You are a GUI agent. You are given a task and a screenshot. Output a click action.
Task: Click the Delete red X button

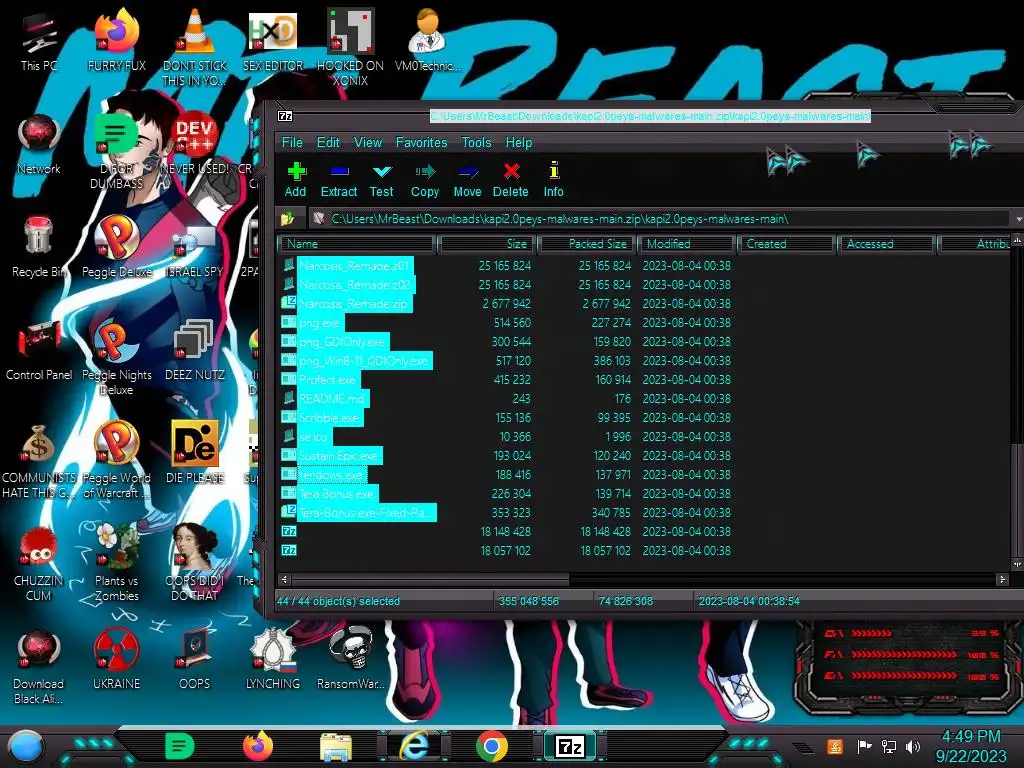click(x=511, y=180)
